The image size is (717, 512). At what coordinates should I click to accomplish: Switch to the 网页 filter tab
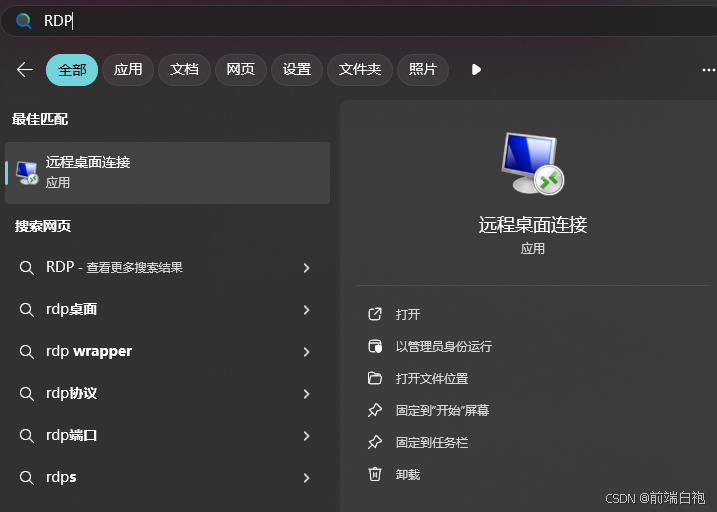241,70
